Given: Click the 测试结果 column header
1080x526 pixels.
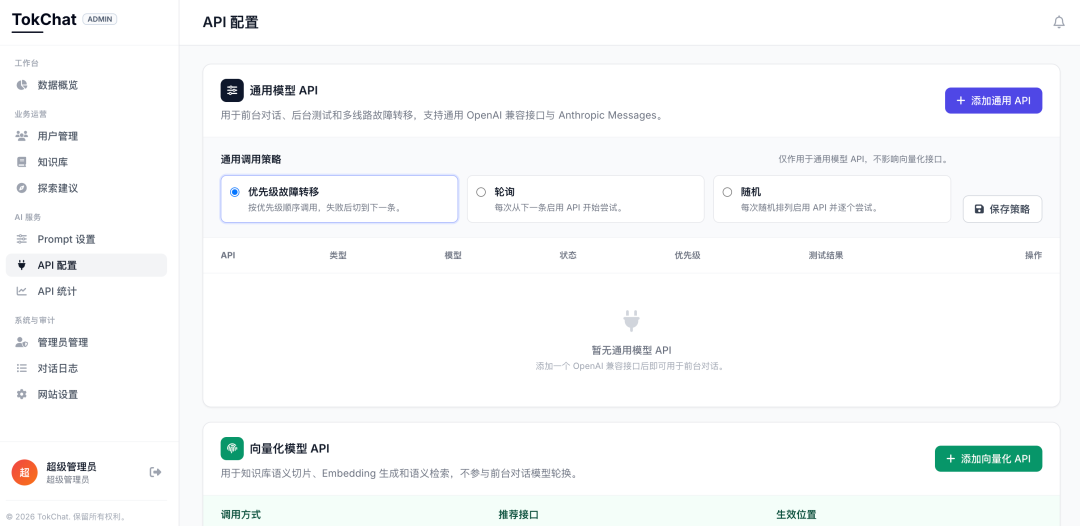Looking at the screenshot, I should [826, 255].
